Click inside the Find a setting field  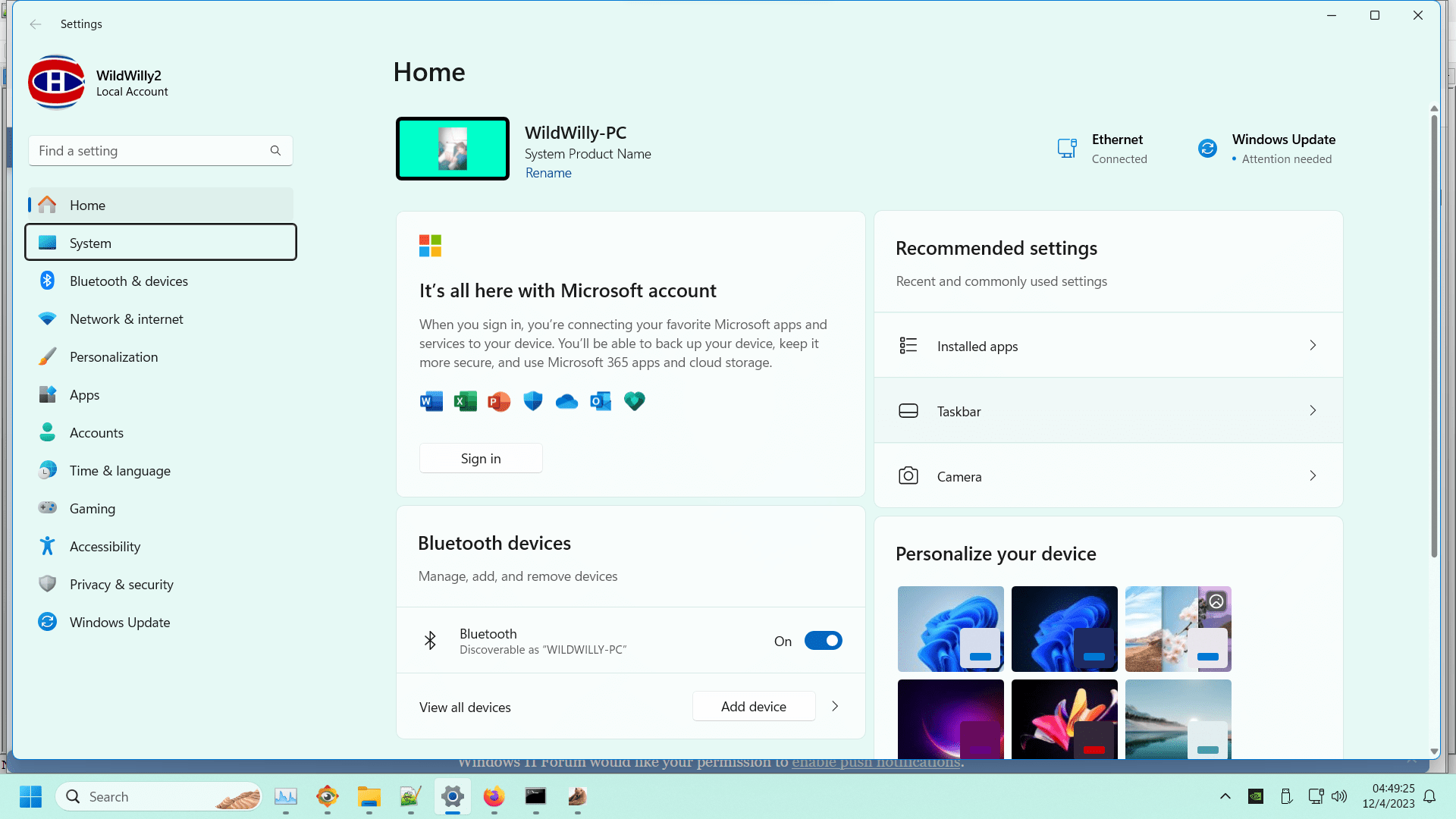pos(161,151)
